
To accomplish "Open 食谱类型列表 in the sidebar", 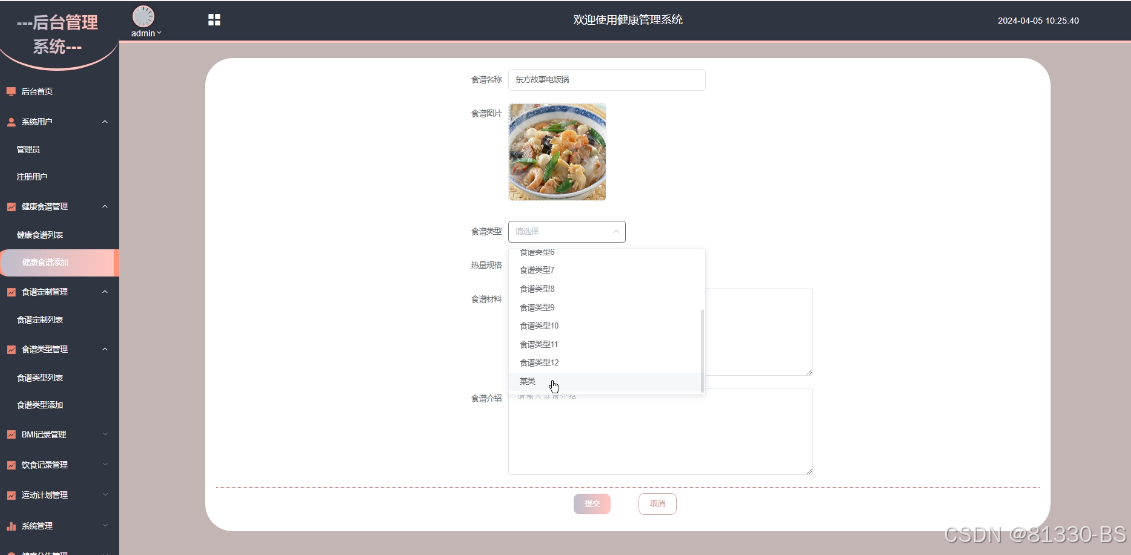I will click(x=40, y=377).
